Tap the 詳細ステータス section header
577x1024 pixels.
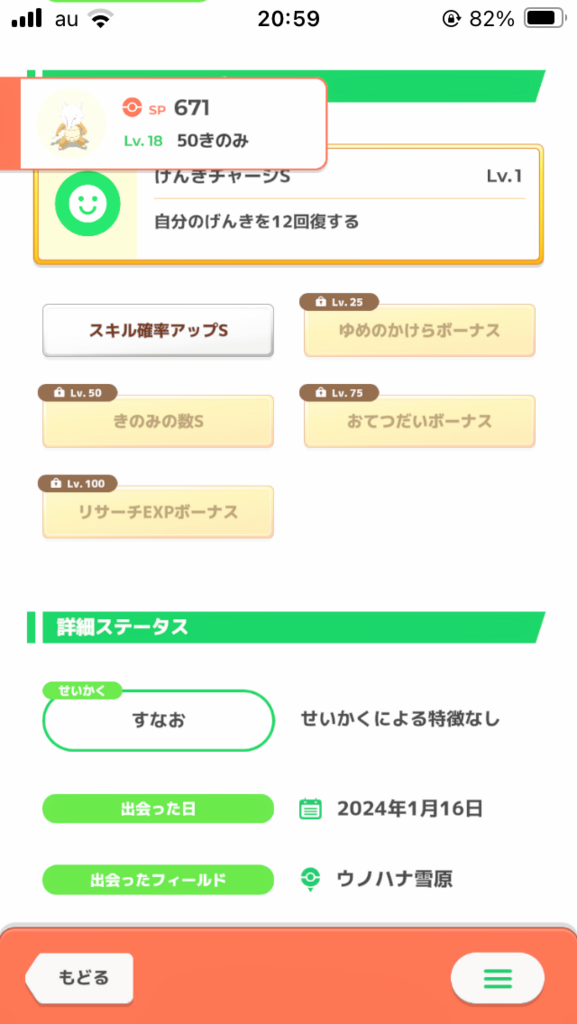[286, 628]
